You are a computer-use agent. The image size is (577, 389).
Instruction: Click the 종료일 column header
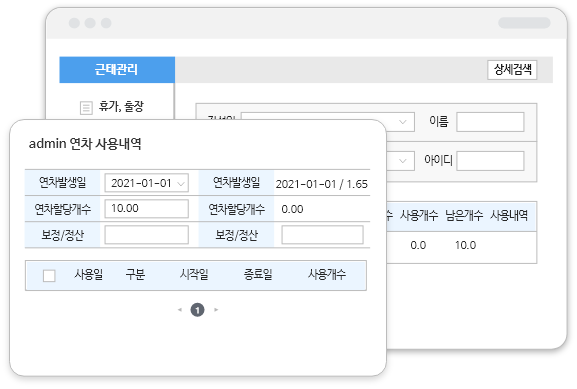[x=258, y=275]
